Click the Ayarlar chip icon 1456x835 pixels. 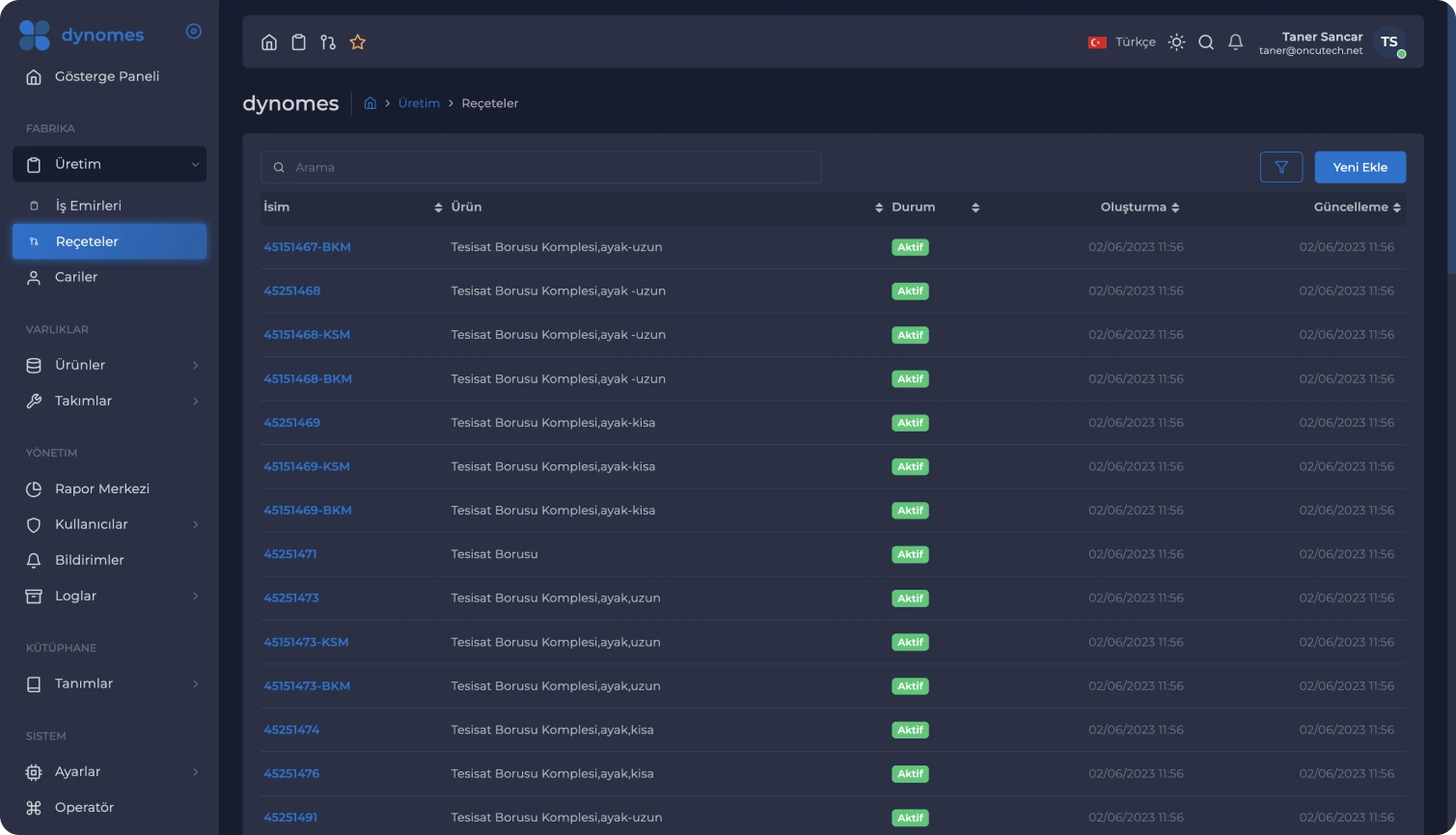pos(34,771)
